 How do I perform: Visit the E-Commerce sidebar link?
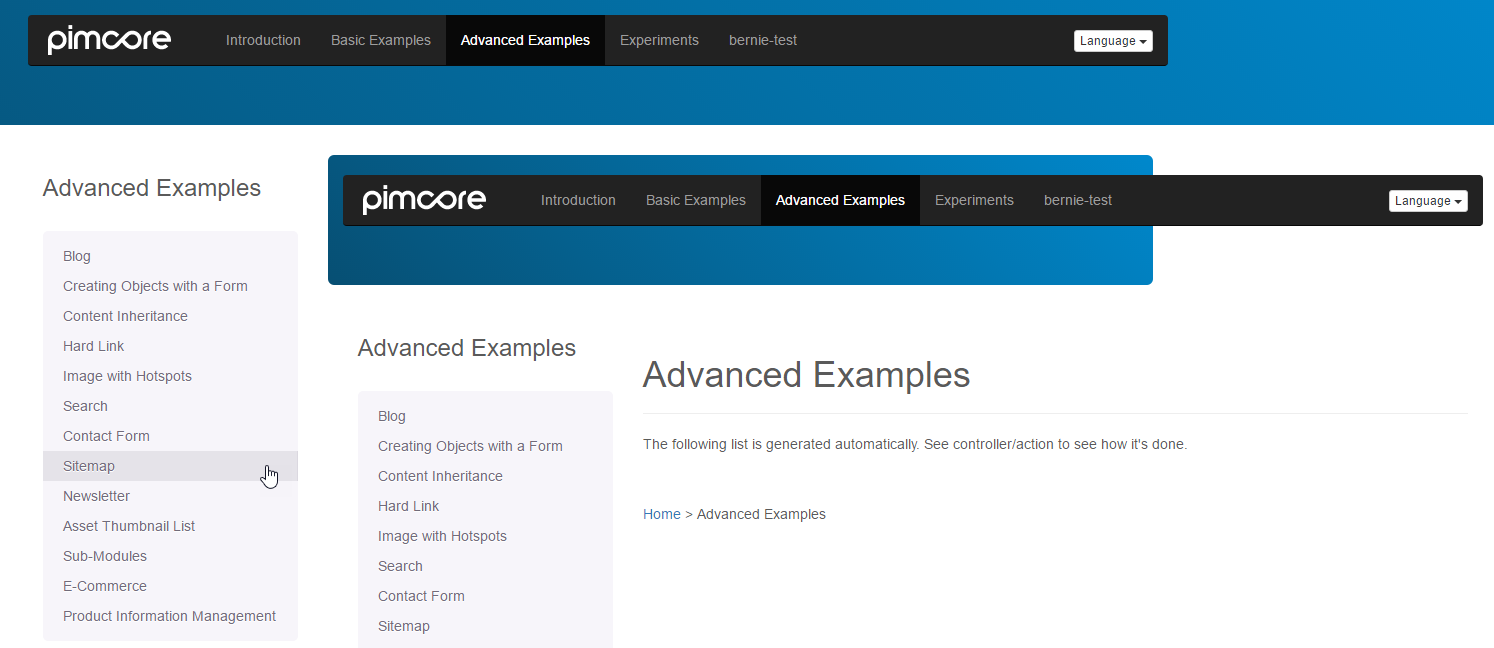tap(105, 586)
